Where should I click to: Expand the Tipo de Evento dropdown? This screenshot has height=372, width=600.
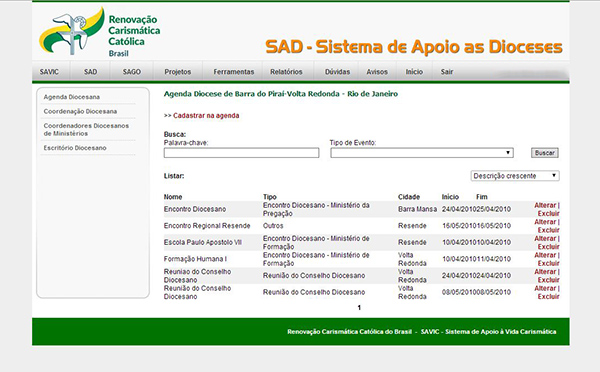point(422,153)
